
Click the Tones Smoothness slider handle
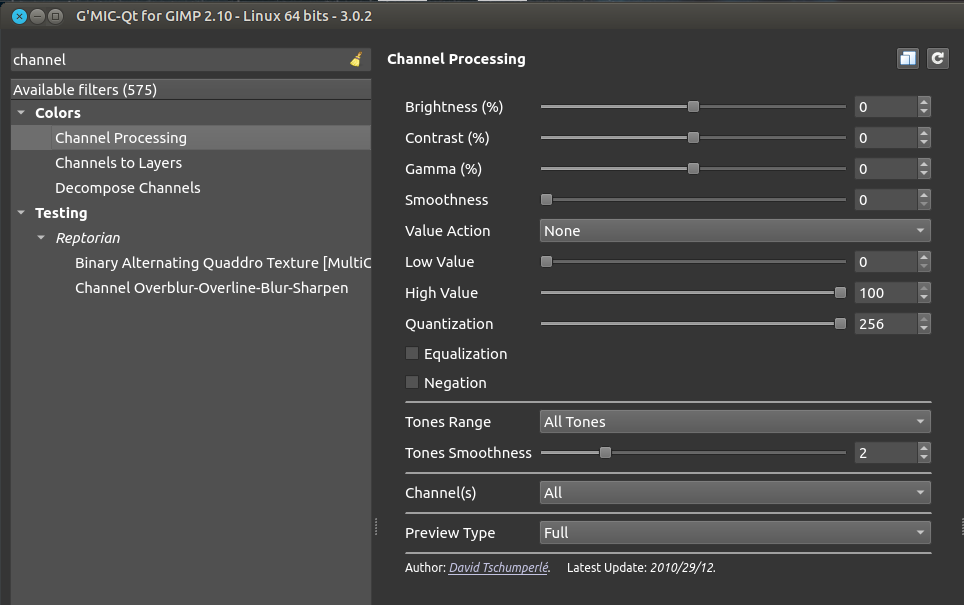tap(605, 453)
